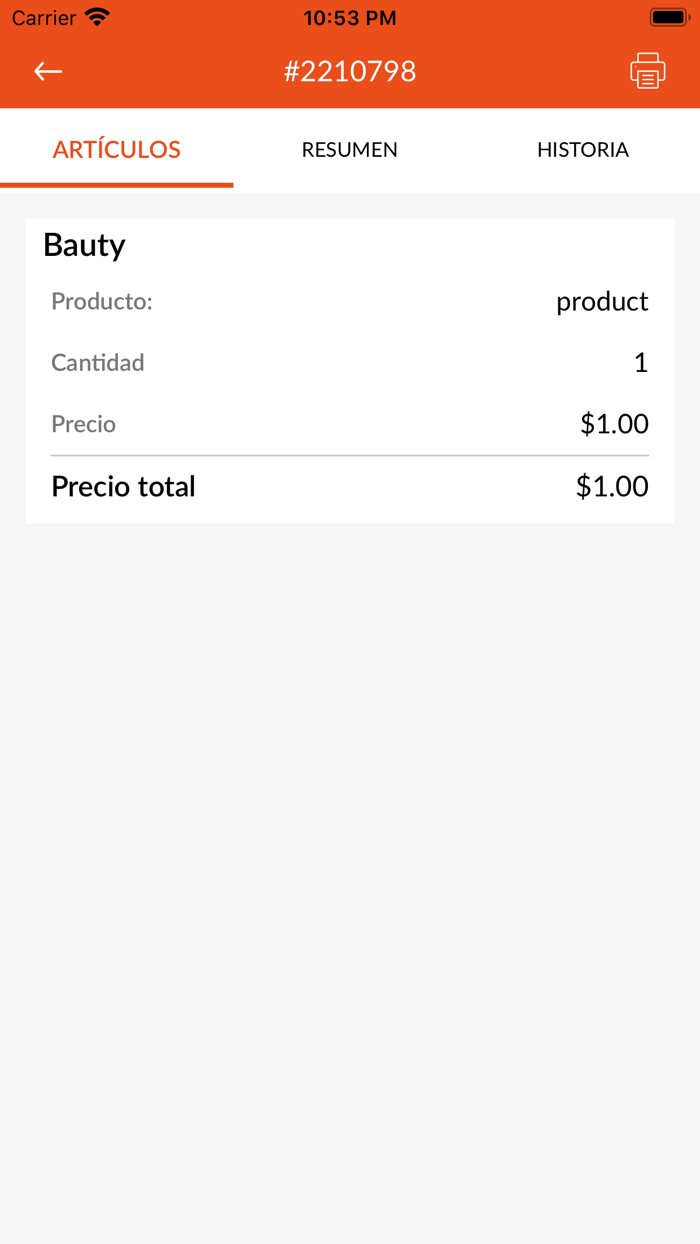Tap the back arrow icon

click(x=48, y=71)
